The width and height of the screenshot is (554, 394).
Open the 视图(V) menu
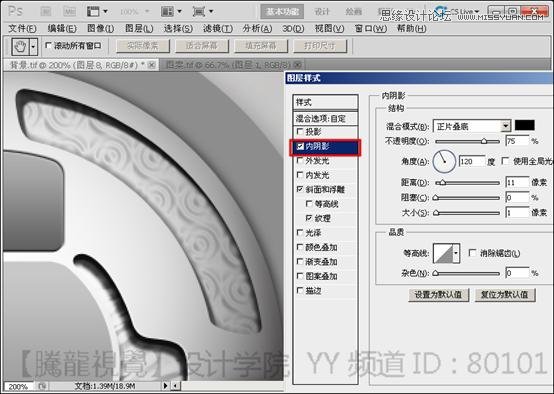coord(329,28)
